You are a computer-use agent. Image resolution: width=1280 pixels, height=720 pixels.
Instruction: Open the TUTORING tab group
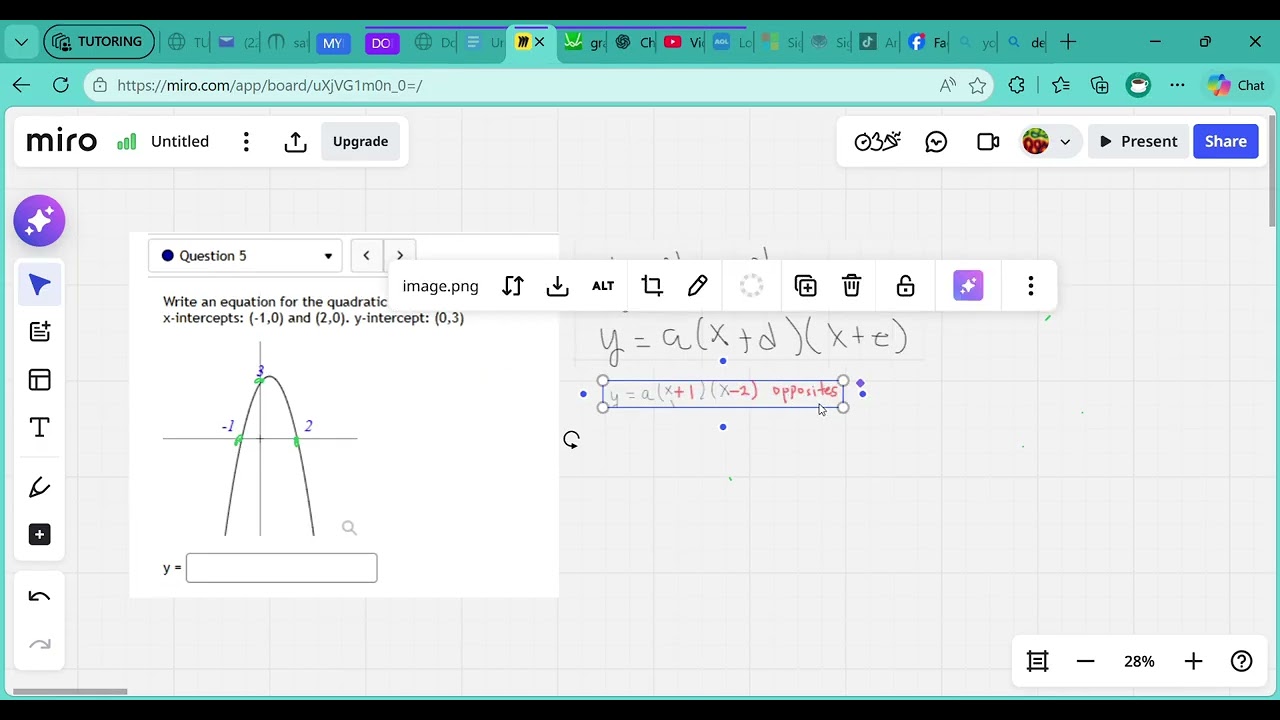click(x=99, y=42)
